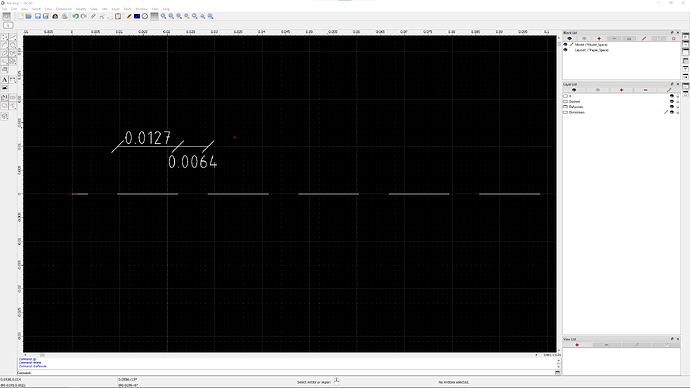The width and height of the screenshot is (690, 388).
Task: Add a new block with red plus
Action: pos(599,39)
